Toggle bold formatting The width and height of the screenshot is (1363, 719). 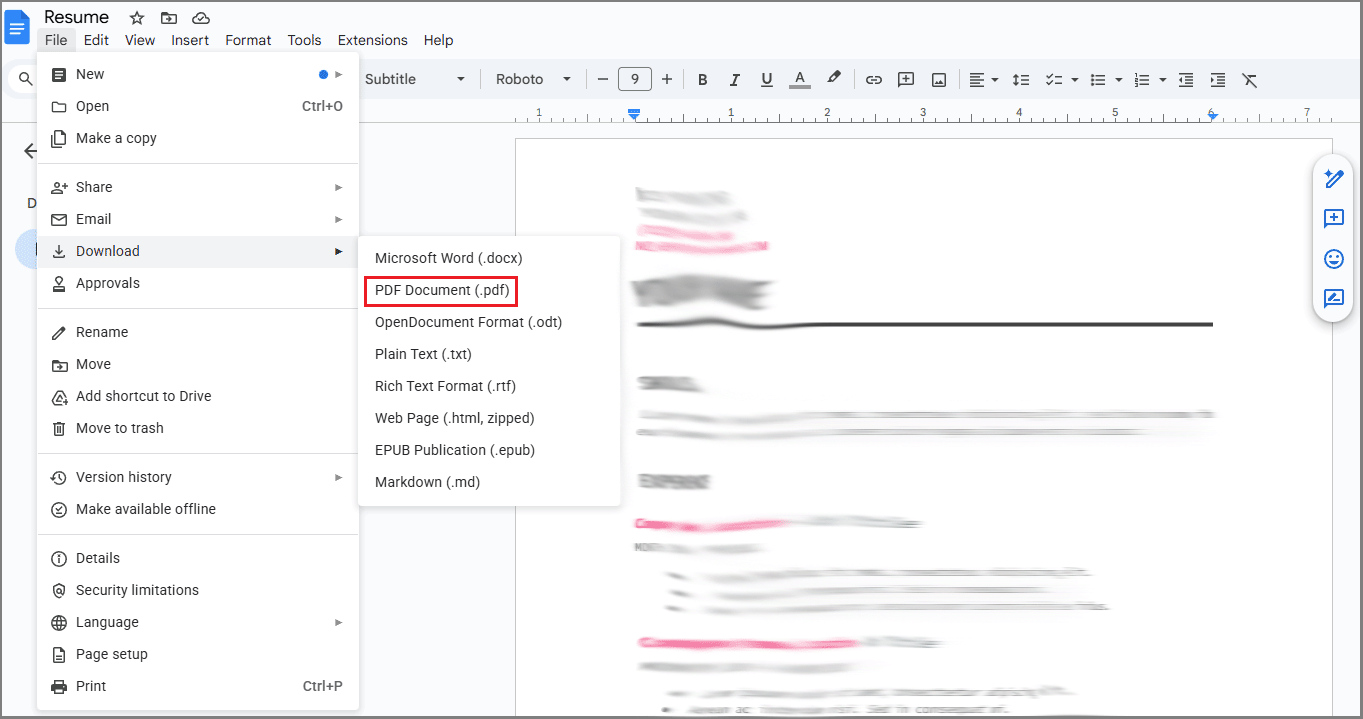click(x=703, y=79)
